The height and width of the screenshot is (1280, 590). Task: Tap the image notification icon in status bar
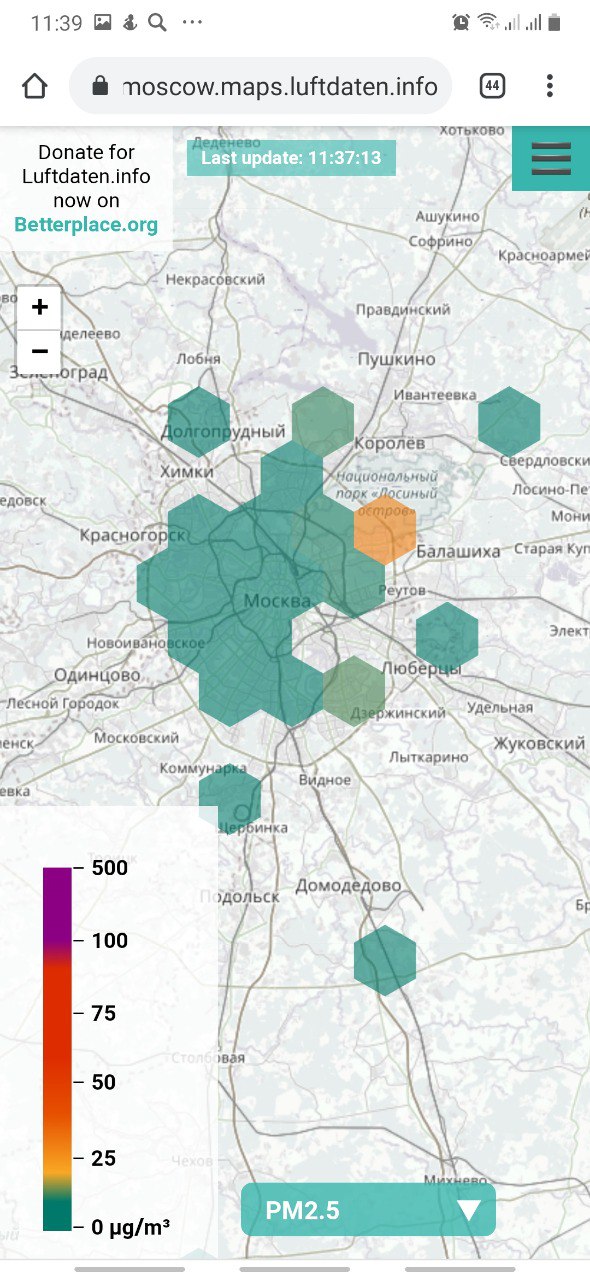103,22
